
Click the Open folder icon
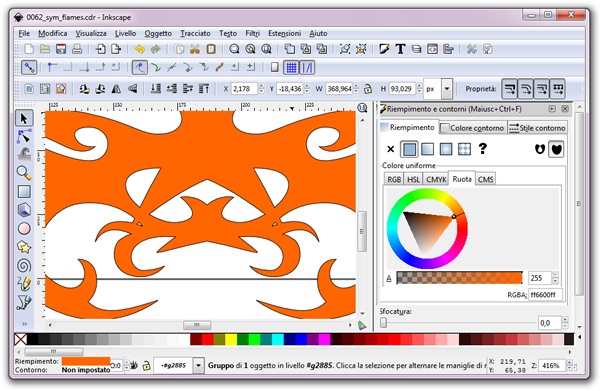(45, 49)
